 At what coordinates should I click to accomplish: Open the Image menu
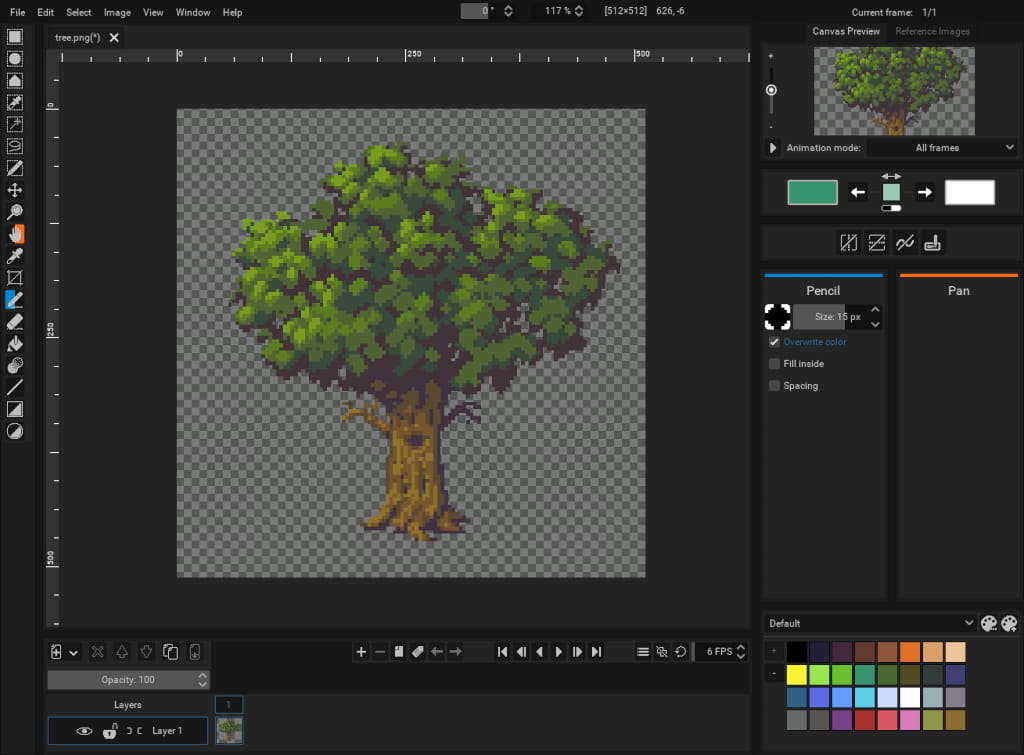point(117,12)
